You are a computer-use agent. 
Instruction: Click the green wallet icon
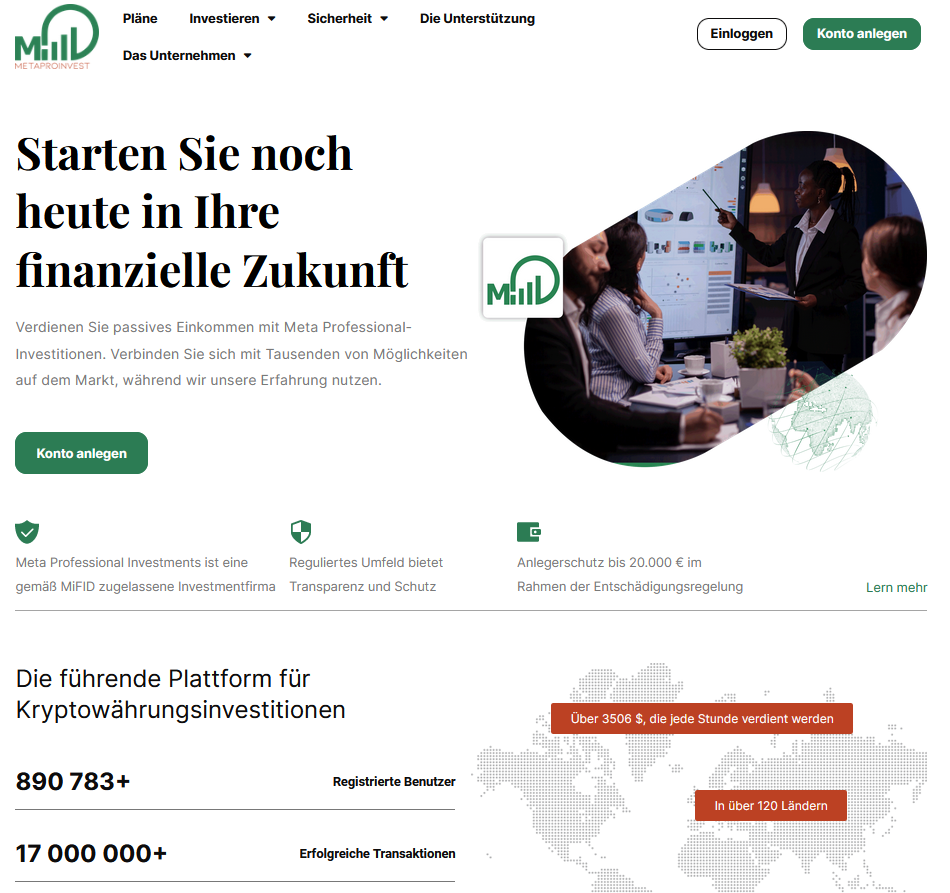(x=529, y=532)
